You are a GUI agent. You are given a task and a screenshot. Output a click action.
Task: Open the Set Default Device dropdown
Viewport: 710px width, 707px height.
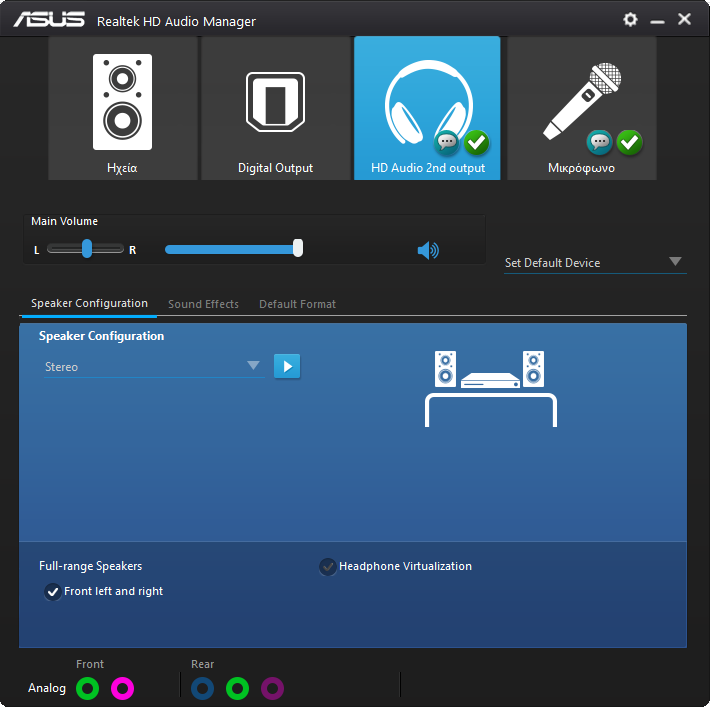point(595,263)
